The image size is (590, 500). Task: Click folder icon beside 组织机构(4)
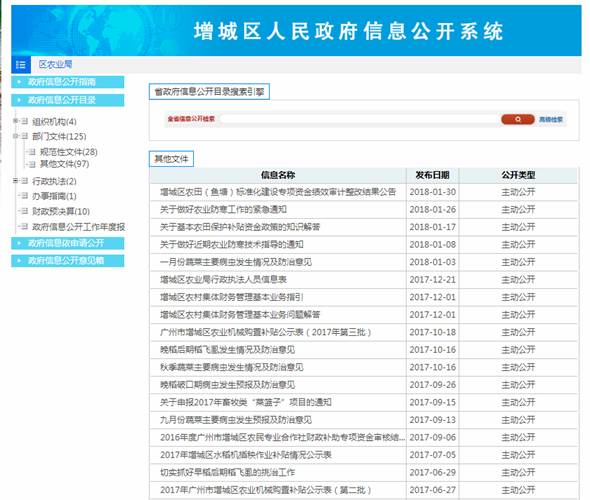pyautogui.click(x=25, y=121)
